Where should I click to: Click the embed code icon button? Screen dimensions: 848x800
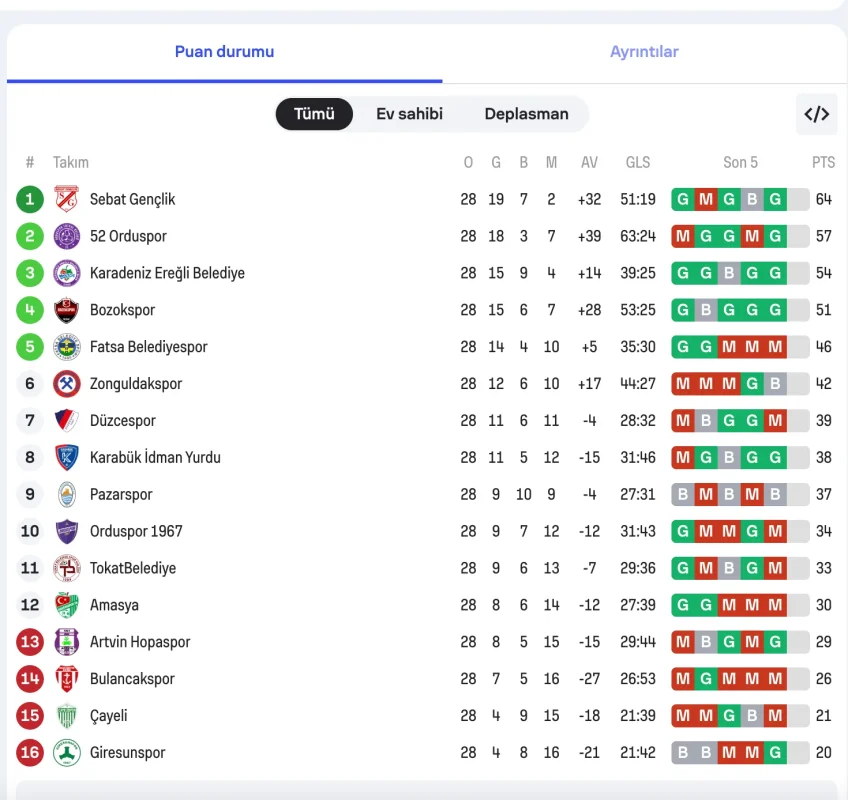pyautogui.click(x=816, y=114)
